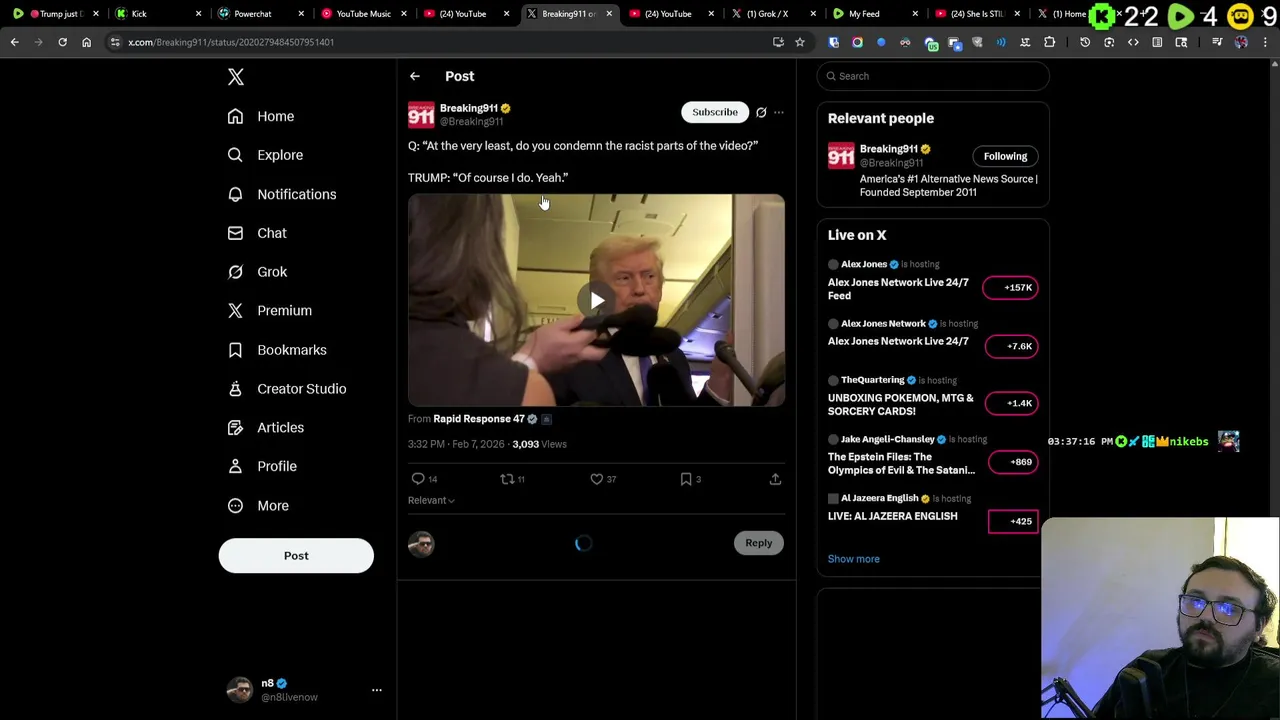
Task: Open Profile page
Action: 262,466
